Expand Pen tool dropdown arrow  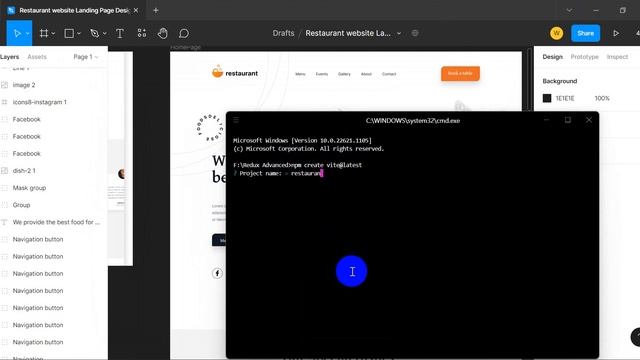[105, 33]
